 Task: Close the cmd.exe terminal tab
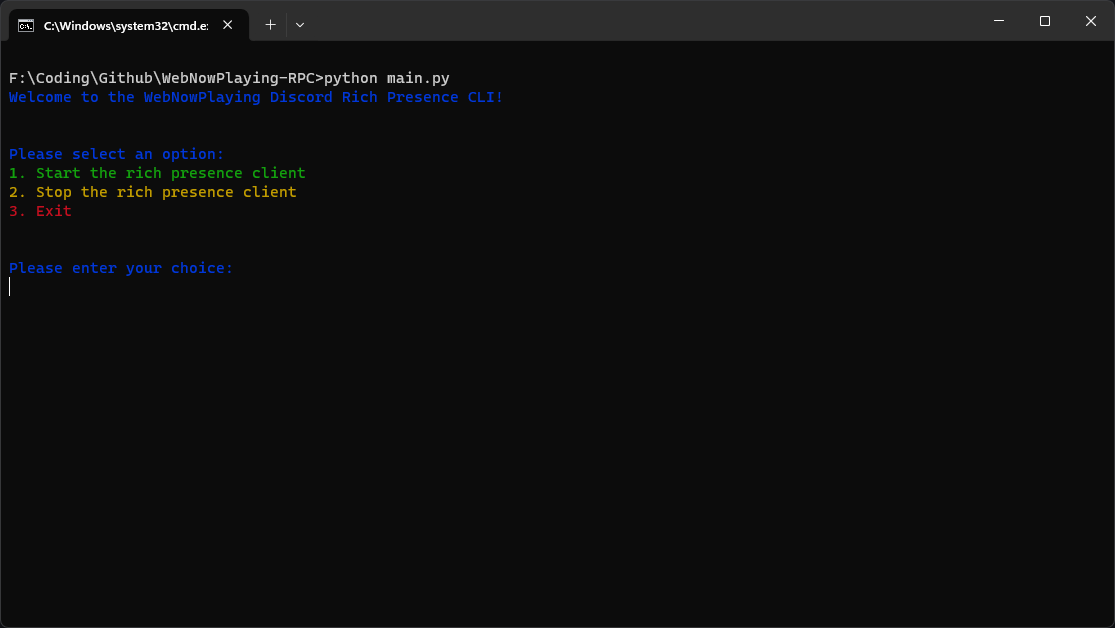coord(228,25)
